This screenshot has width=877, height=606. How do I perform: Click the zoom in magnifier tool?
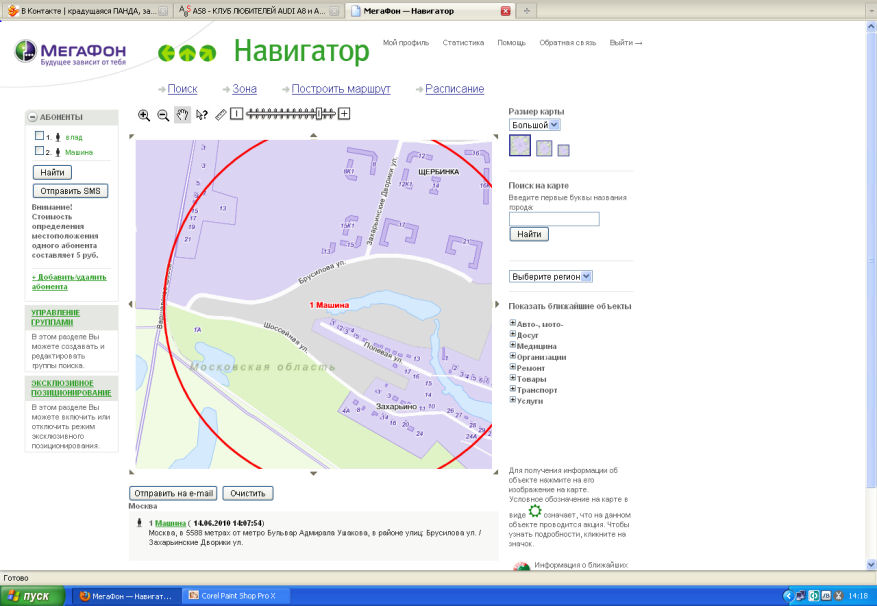(144, 115)
